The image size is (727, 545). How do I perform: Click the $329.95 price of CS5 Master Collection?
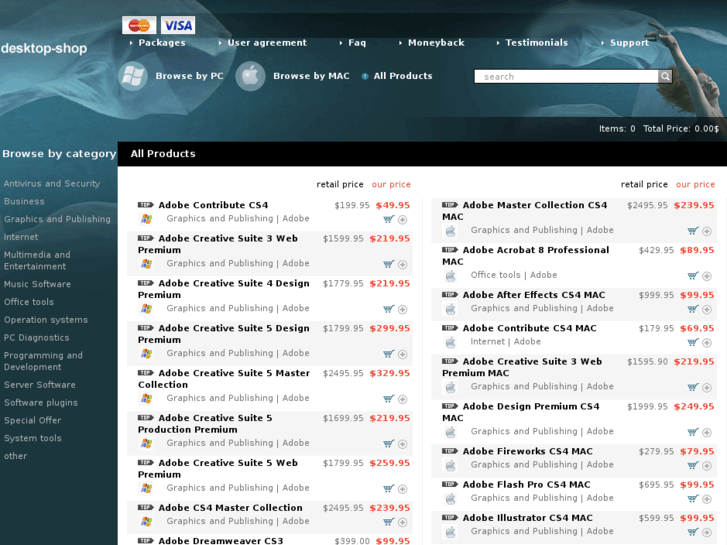[x=389, y=373]
